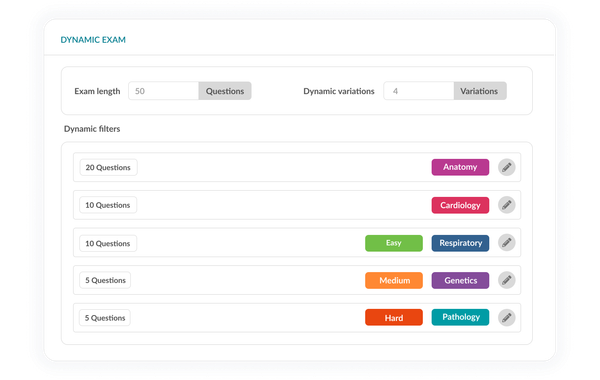
Task: Click the Dynamic variations label
Action: (x=339, y=91)
